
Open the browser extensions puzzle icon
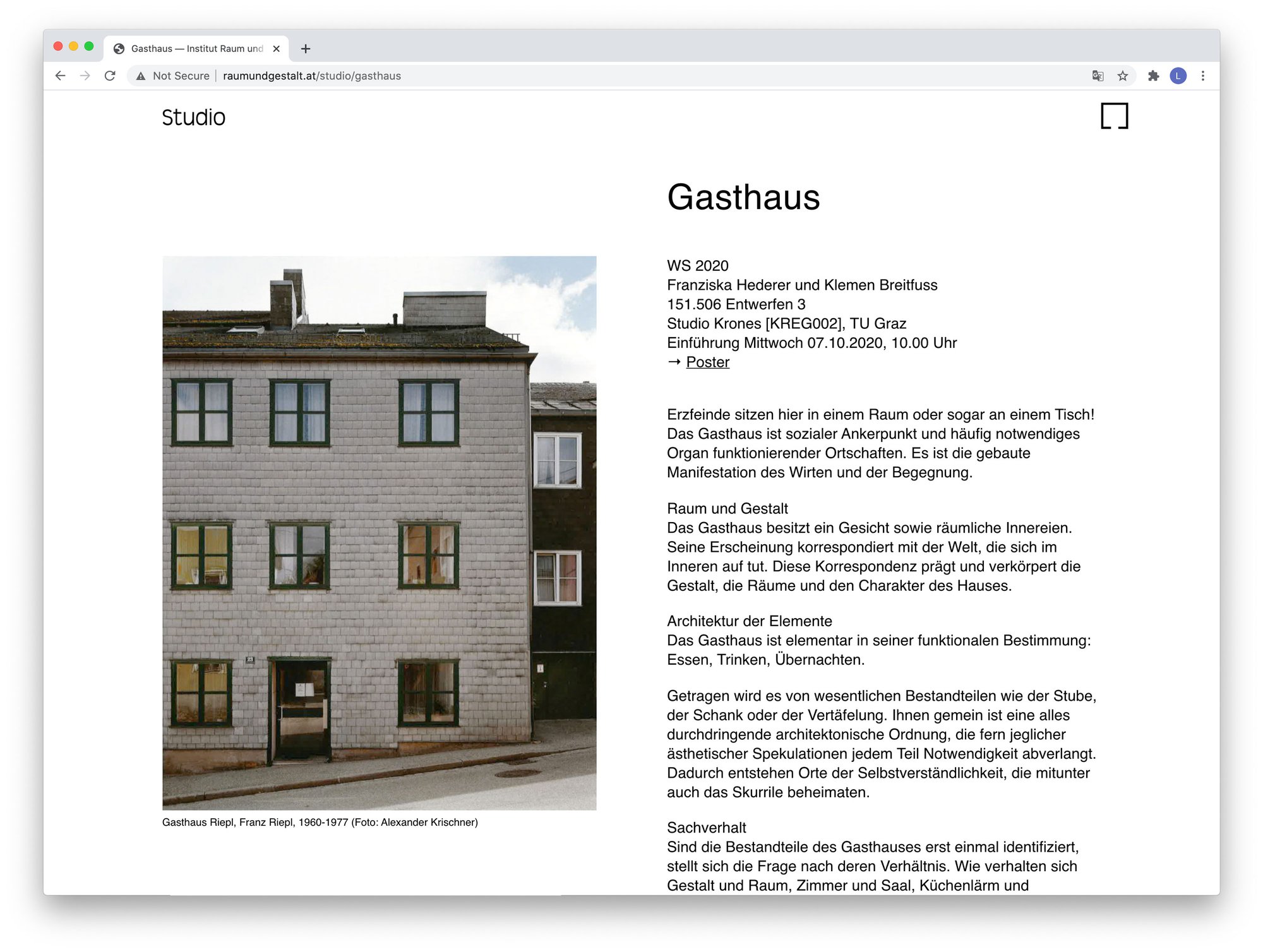[x=1153, y=76]
